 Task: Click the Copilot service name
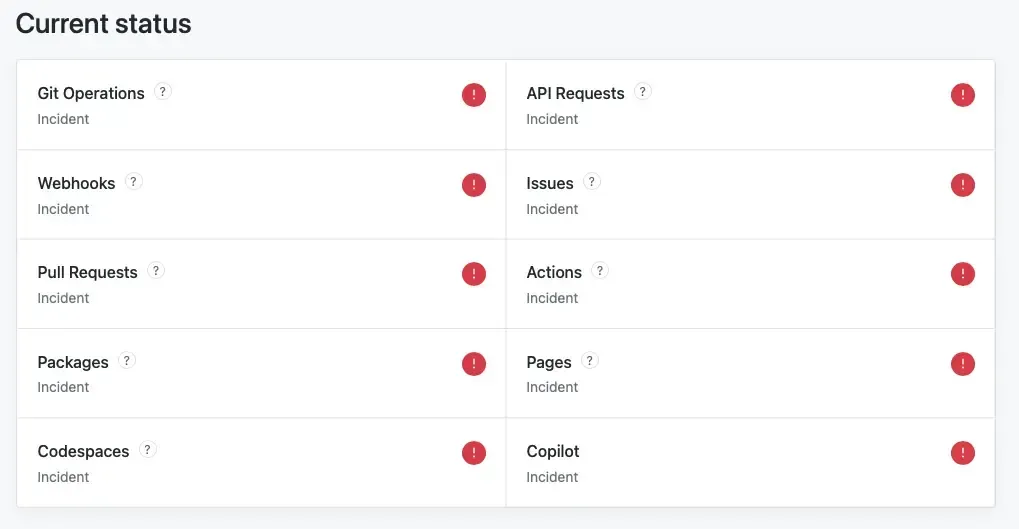point(553,451)
